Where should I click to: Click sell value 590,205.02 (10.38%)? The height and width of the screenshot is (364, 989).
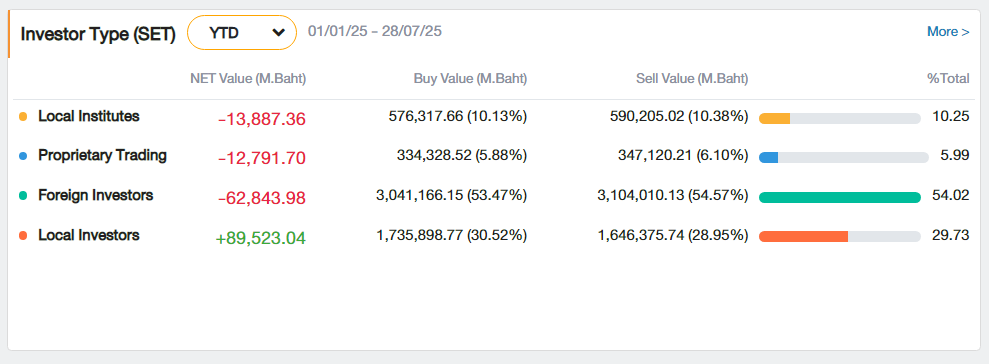[679, 116]
